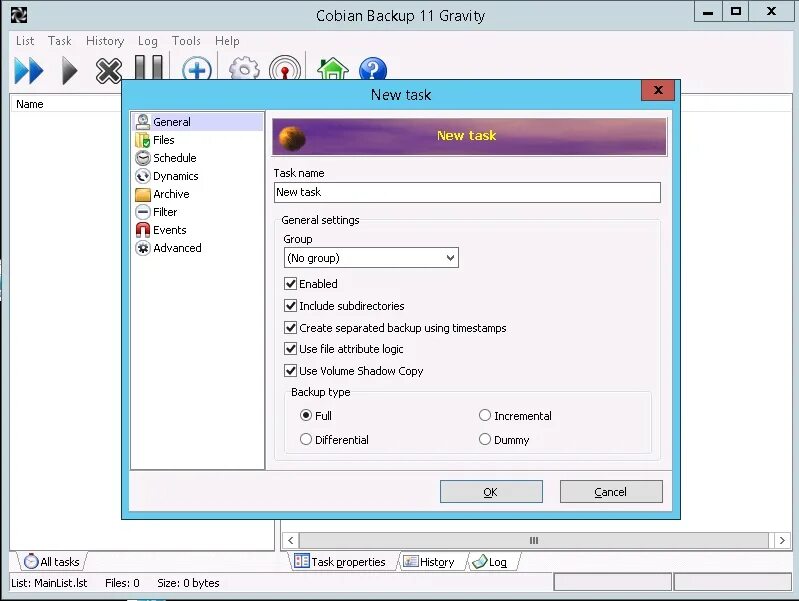Confirm new task with OK
This screenshot has width=799, height=601.
(x=491, y=491)
